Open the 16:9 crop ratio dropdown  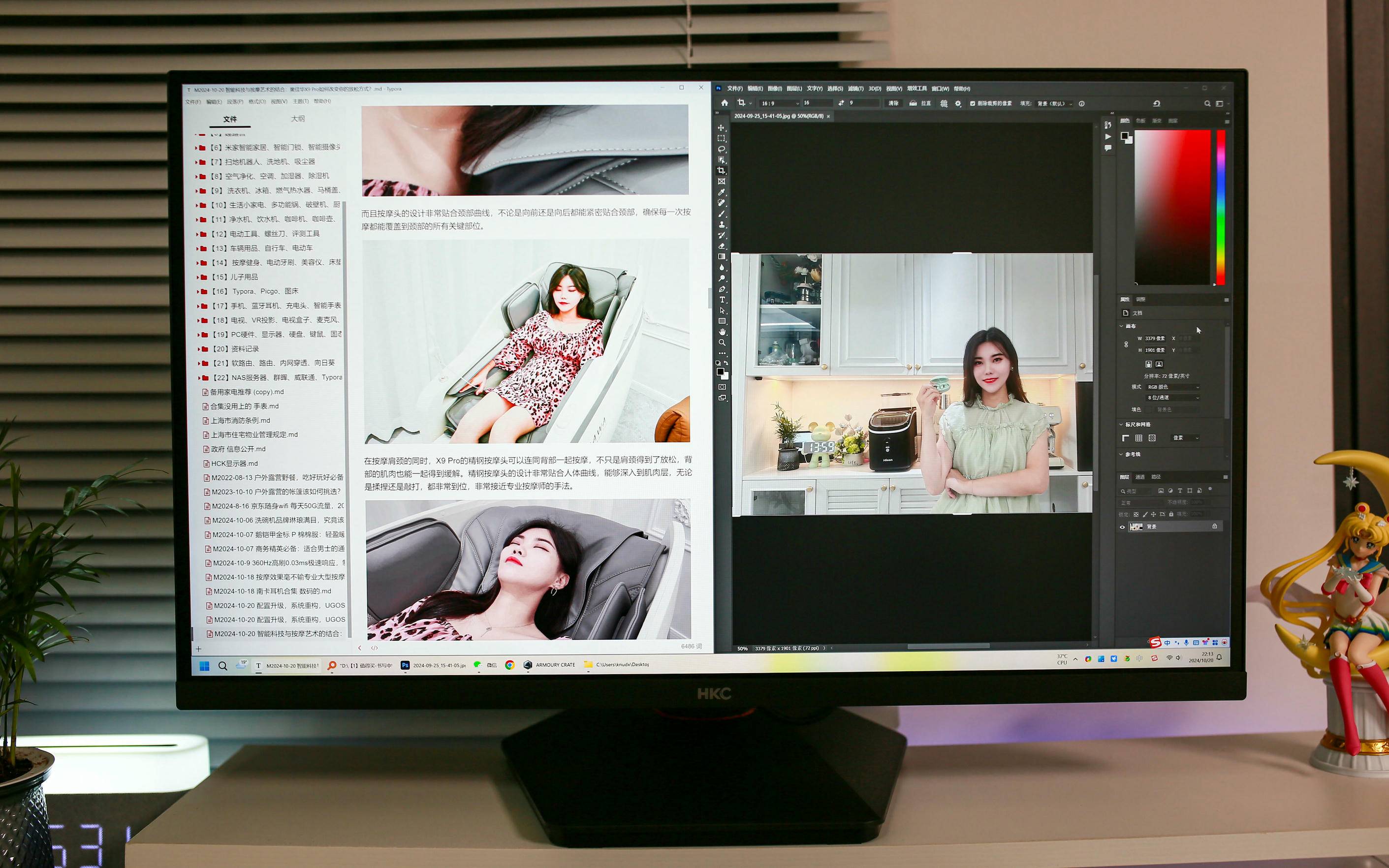(780, 103)
